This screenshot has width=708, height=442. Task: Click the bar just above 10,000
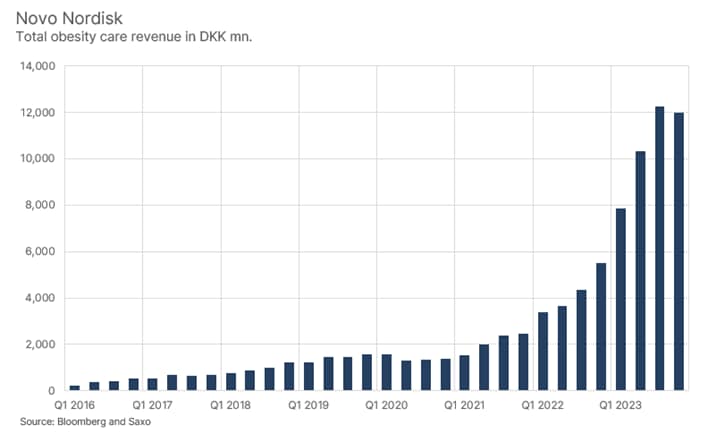tap(640, 271)
